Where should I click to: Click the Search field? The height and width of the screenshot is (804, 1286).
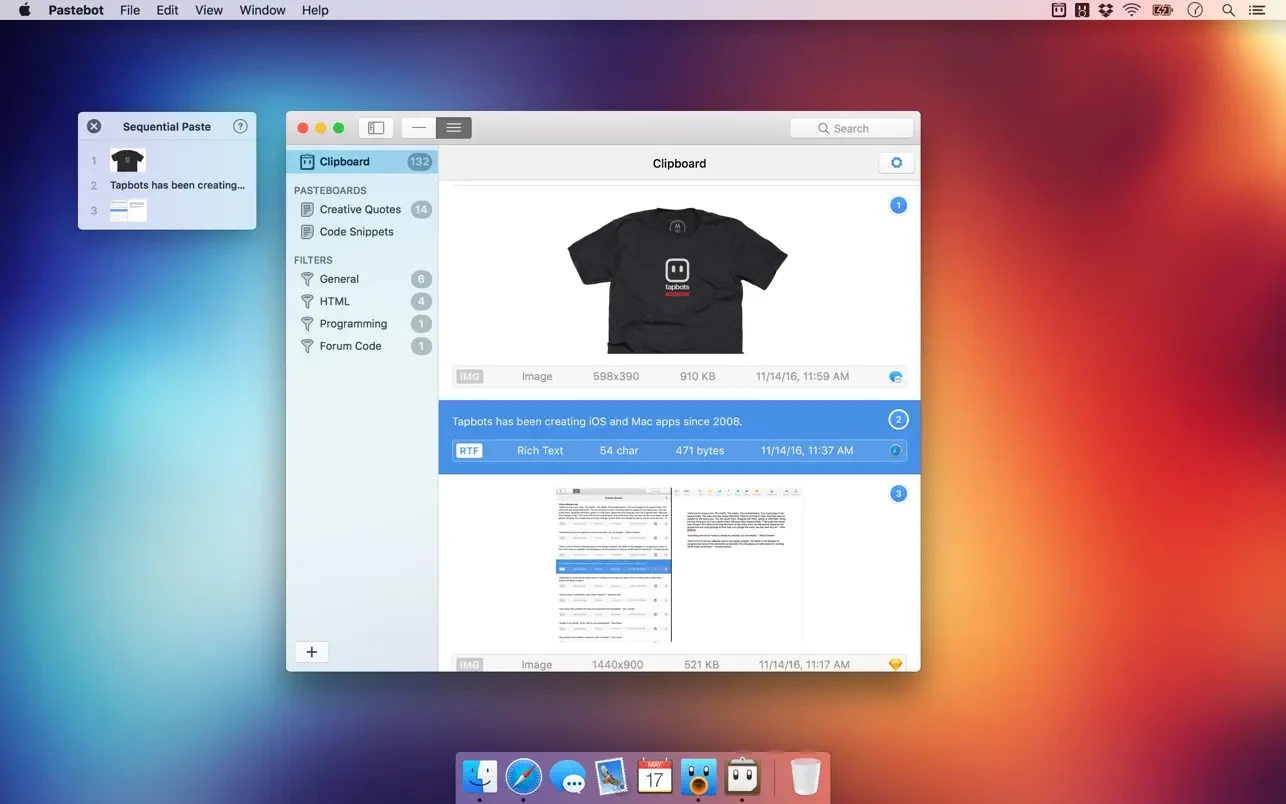pos(851,128)
